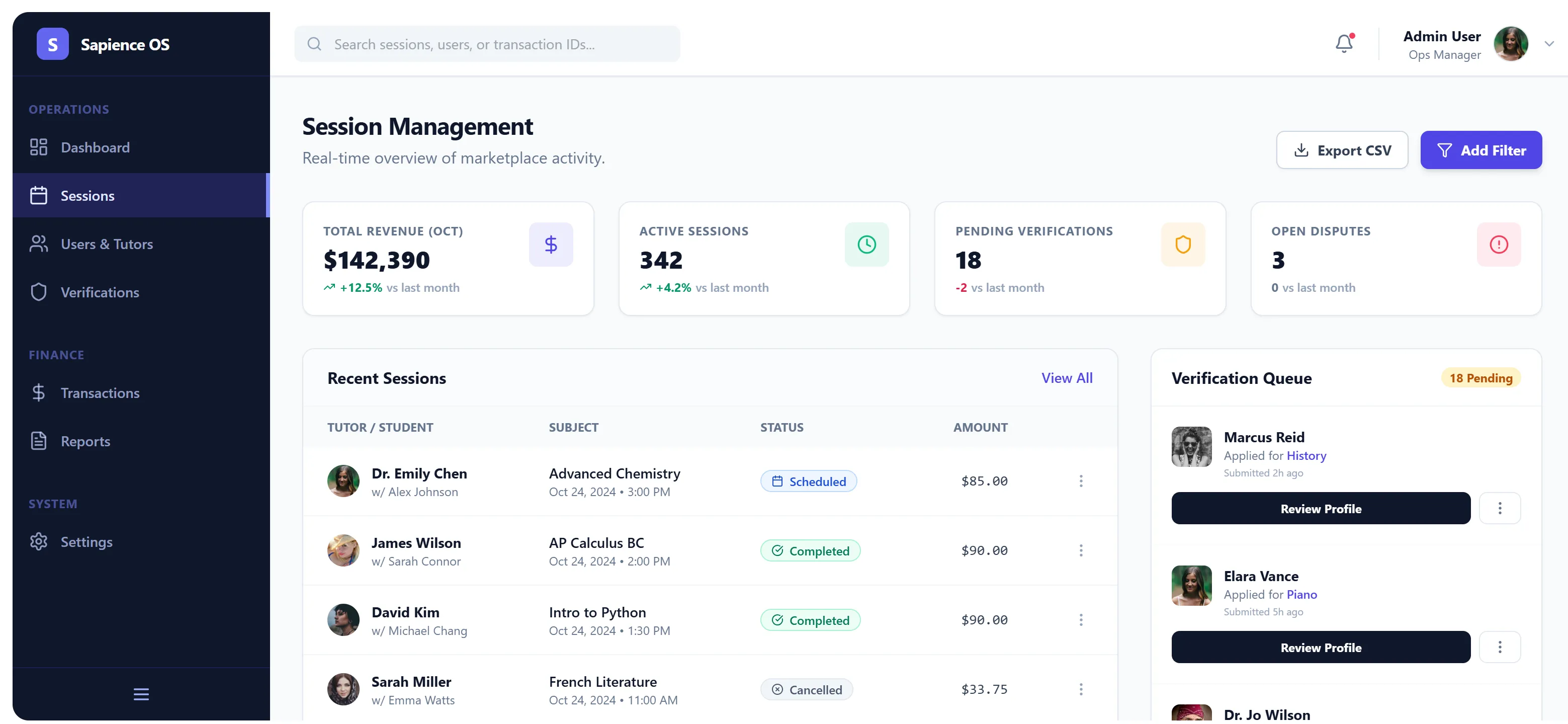The height and width of the screenshot is (724, 1568).
Task: Click the Export CSV button
Action: pyautogui.click(x=1342, y=150)
